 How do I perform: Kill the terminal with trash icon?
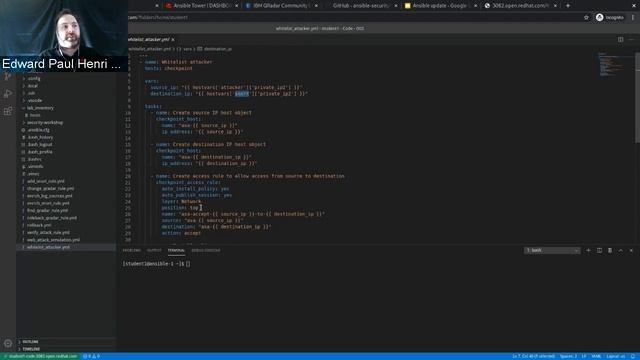tap(610, 250)
